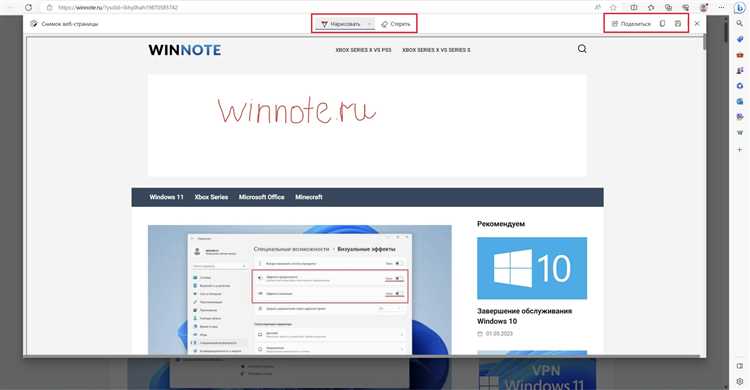Open sidebar blue tag Shopping icon

point(740,39)
